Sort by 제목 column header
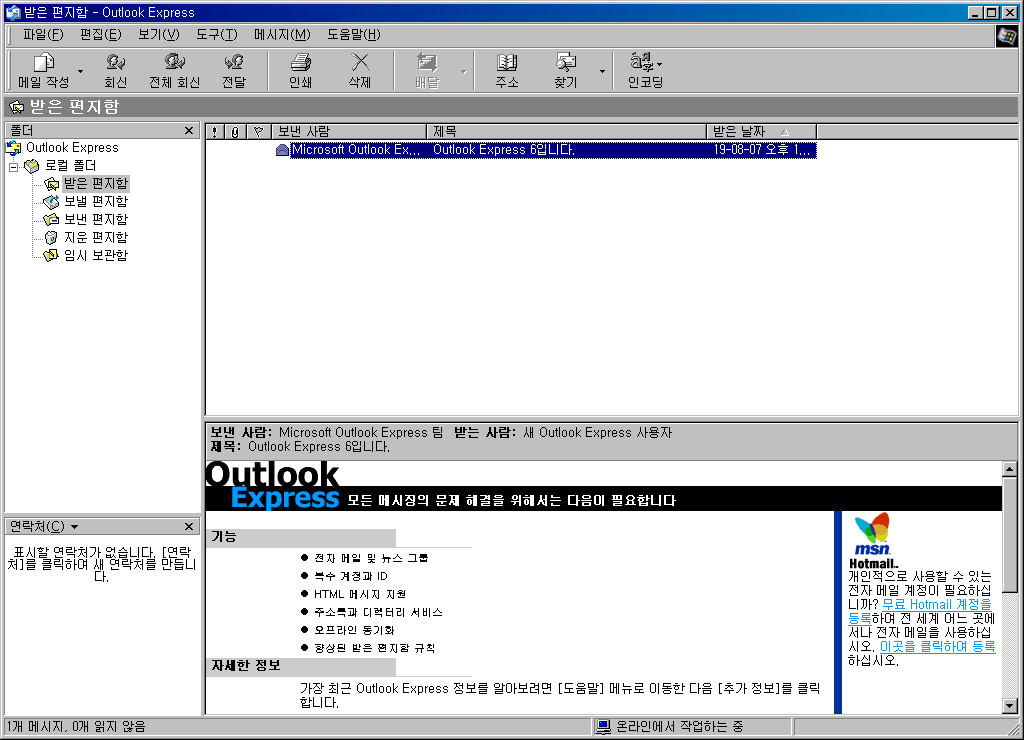 (566, 132)
